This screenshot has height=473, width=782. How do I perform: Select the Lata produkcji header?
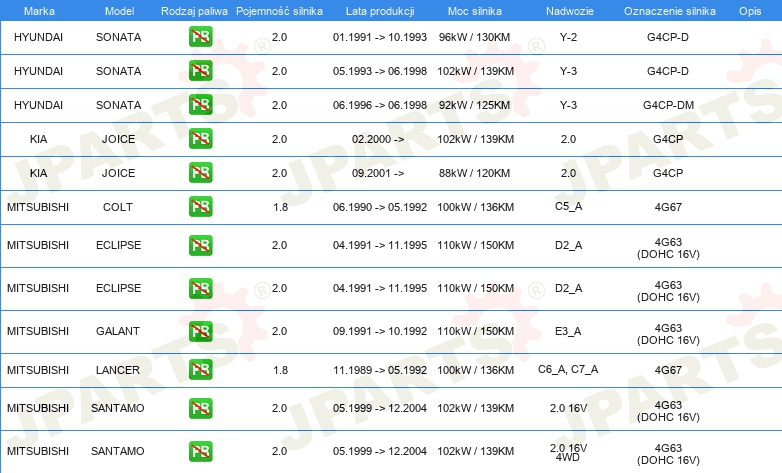pyautogui.click(x=380, y=11)
